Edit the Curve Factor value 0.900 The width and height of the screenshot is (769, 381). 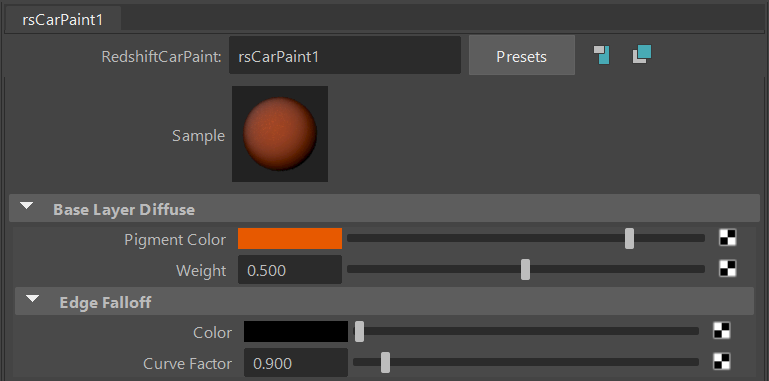click(x=296, y=363)
